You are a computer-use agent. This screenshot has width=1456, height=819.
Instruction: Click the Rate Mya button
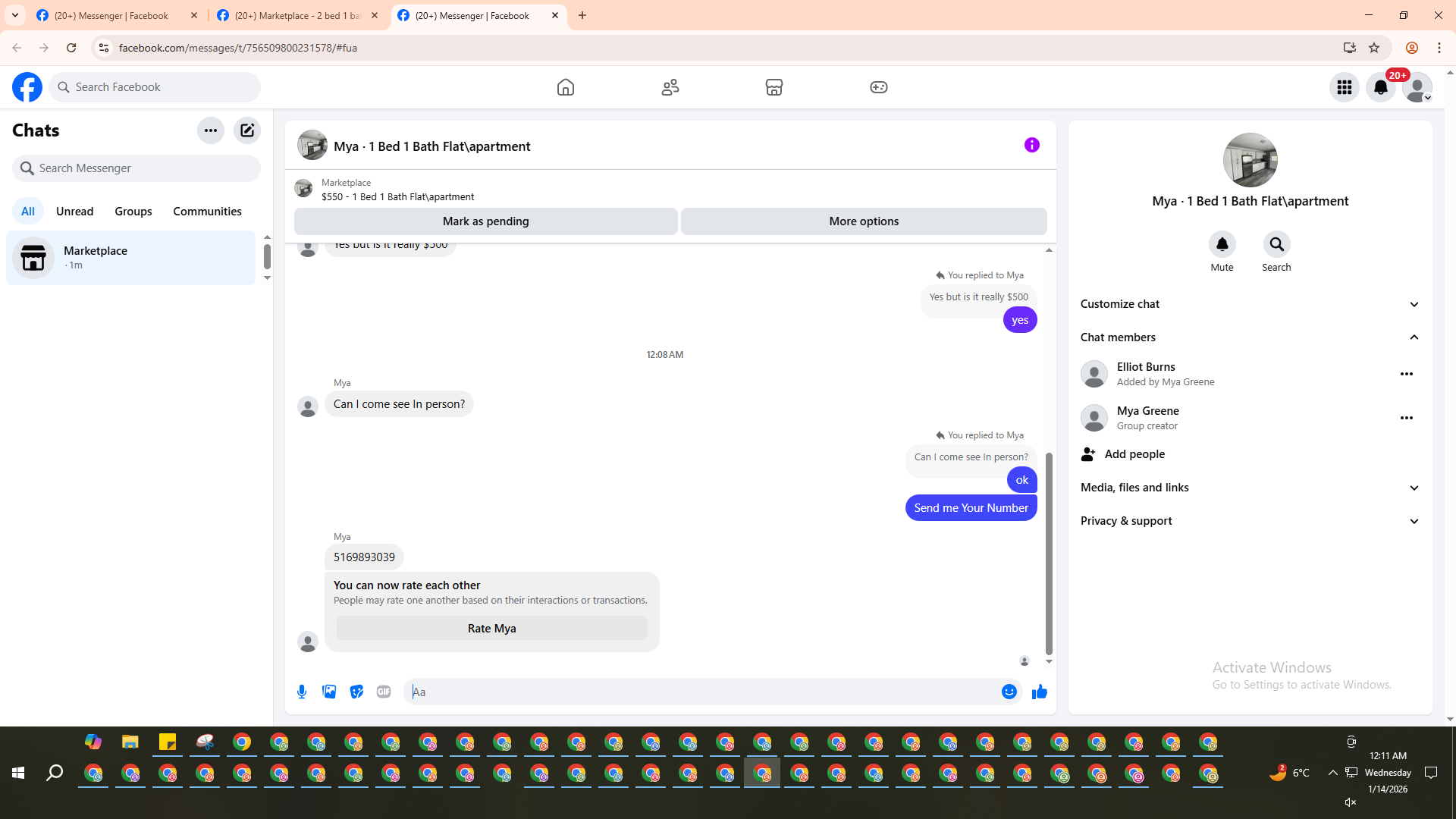pyautogui.click(x=491, y=628)
